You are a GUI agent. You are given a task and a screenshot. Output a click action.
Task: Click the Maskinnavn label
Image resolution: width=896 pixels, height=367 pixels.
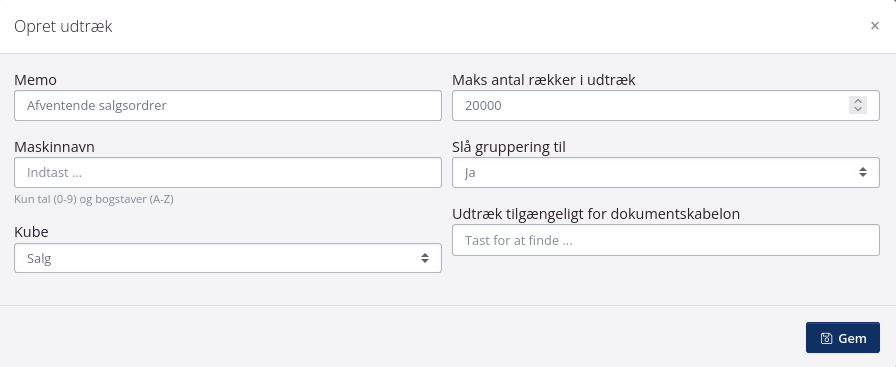(x=54, y=147)
